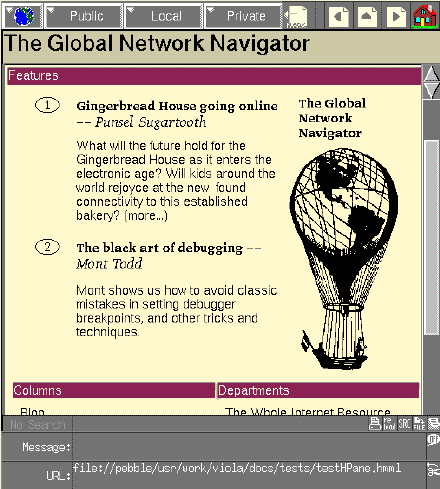Open the globe menu button

(x=22, y=16)
